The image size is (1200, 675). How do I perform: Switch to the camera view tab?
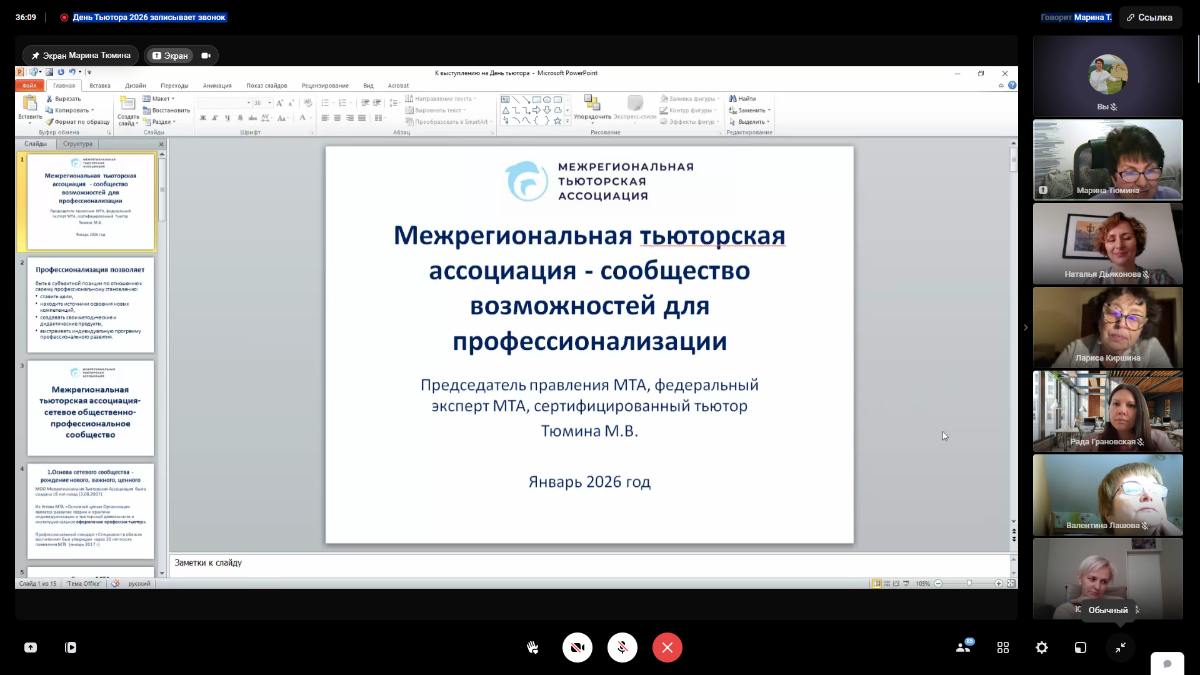[207, 56]
